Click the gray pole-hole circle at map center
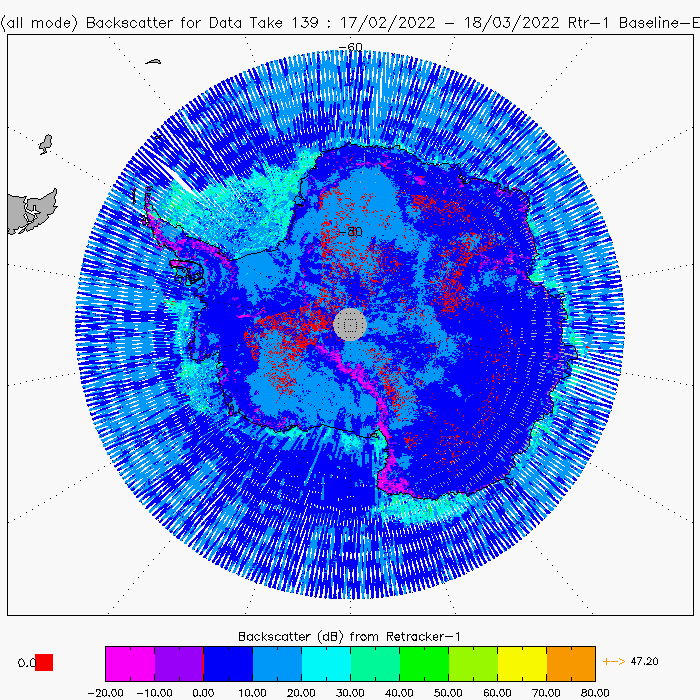The height and width of the screenshot is (700, 700). [x=350, y=325]
